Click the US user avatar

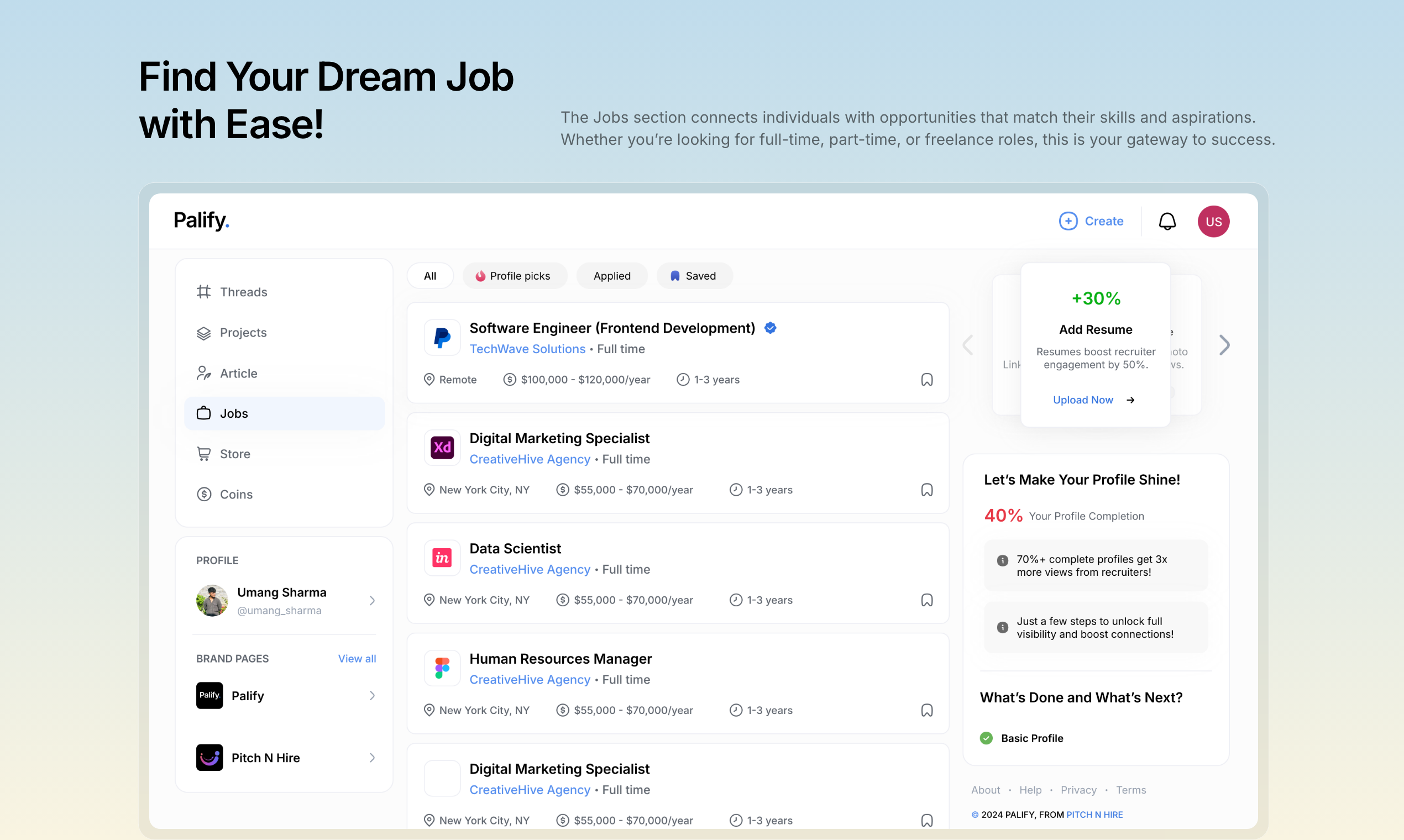click(x=1213, y=221)
